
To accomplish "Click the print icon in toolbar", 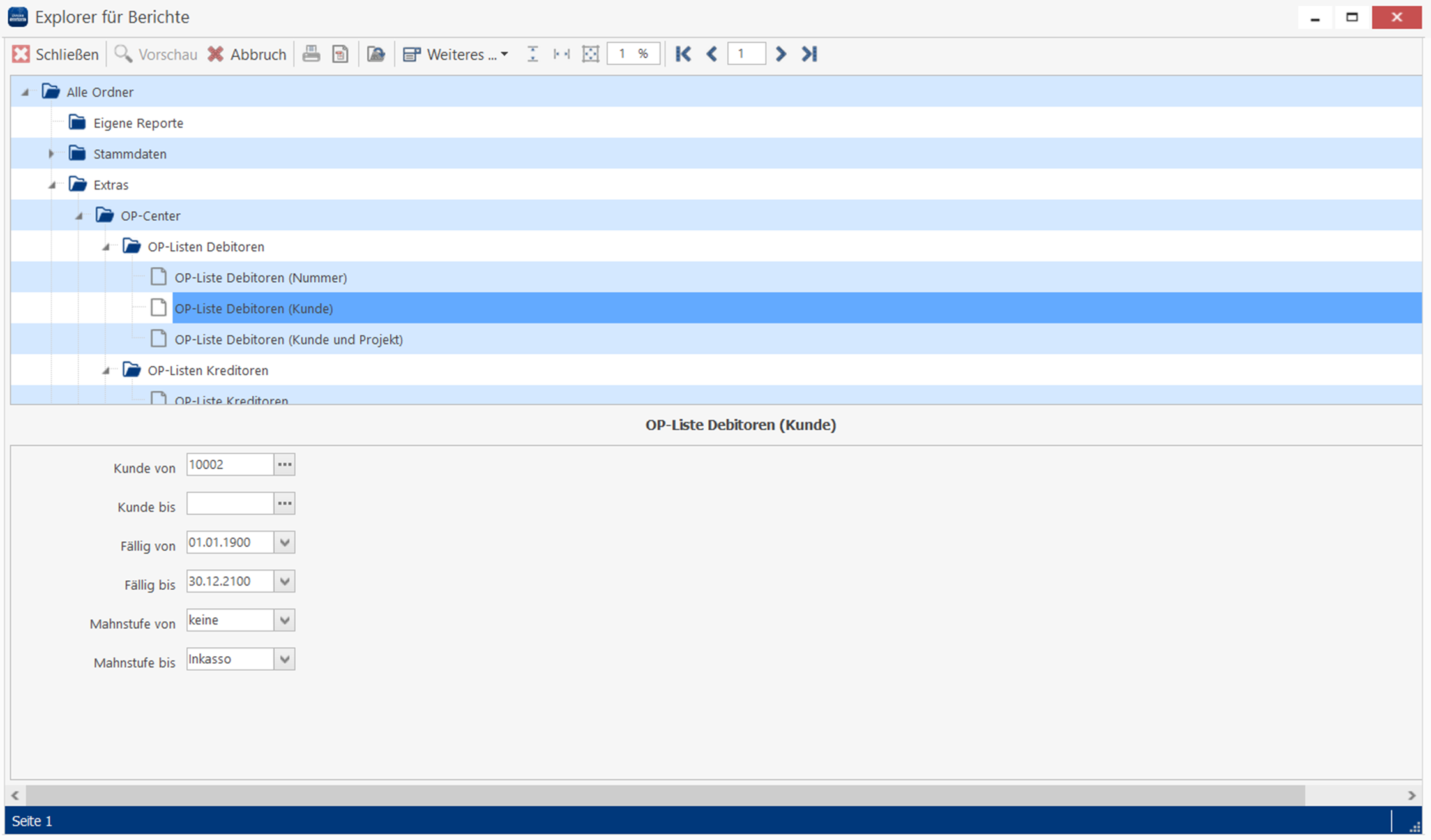I will [x=311, y=54].
